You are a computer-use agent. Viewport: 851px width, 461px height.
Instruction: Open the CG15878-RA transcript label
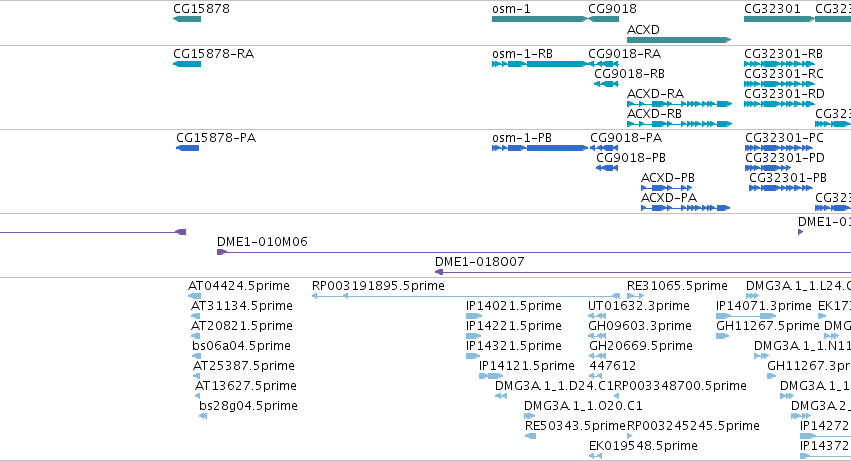(213, 54)
